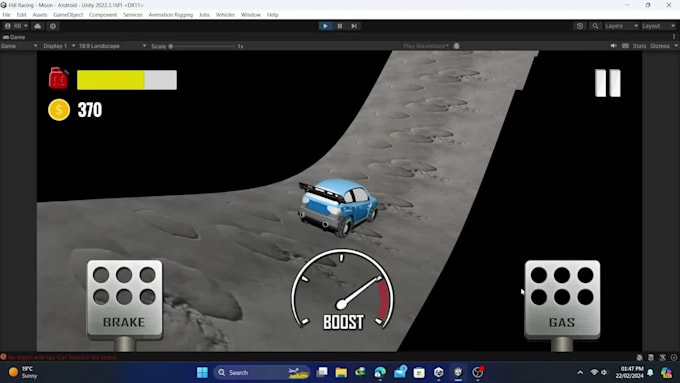The height and width of the screenshot is (383, 680).
Task: Open the settings gear in the toolbar
Action: coord(53,26)
